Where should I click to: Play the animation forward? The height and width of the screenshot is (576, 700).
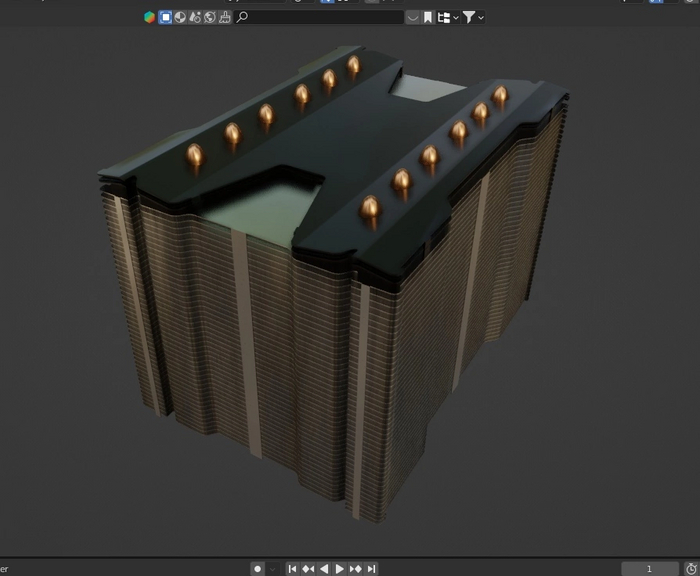tap(340, 568)
